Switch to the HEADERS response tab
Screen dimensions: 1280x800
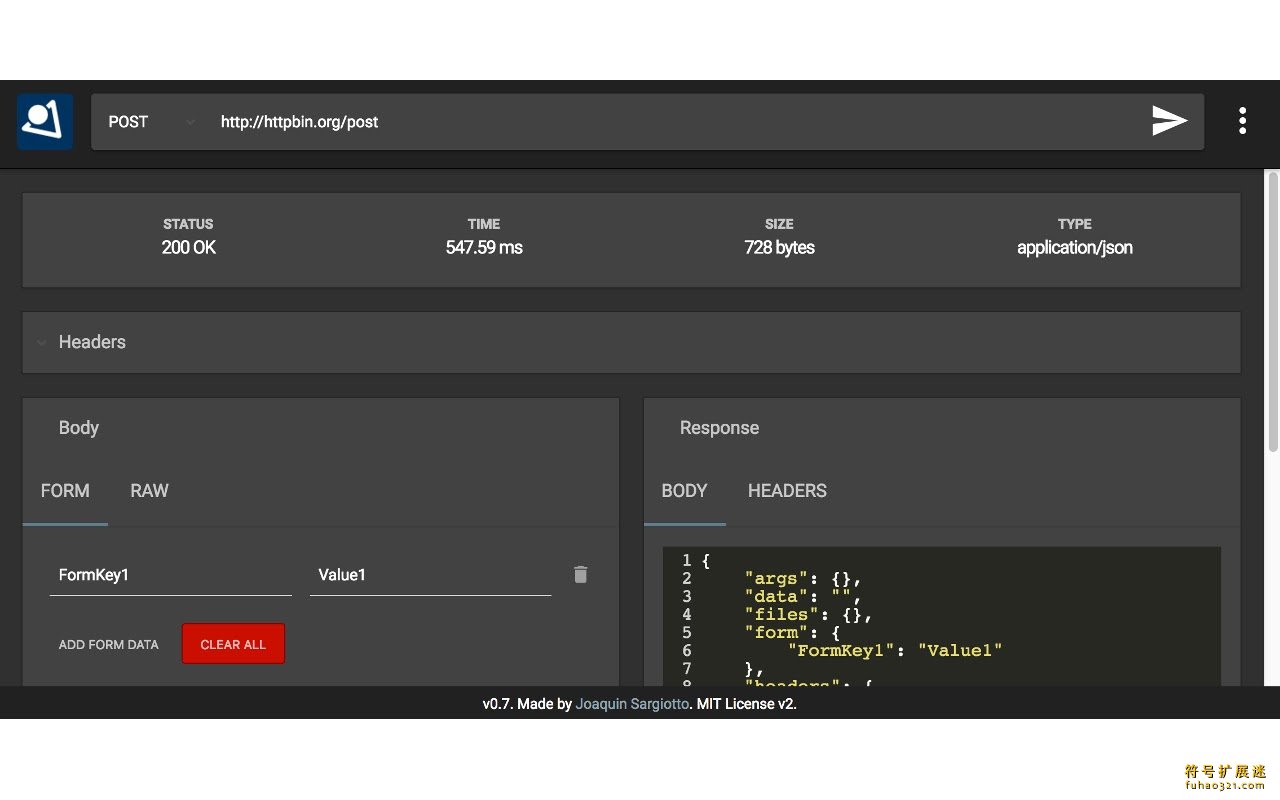(x=787, y=491)
